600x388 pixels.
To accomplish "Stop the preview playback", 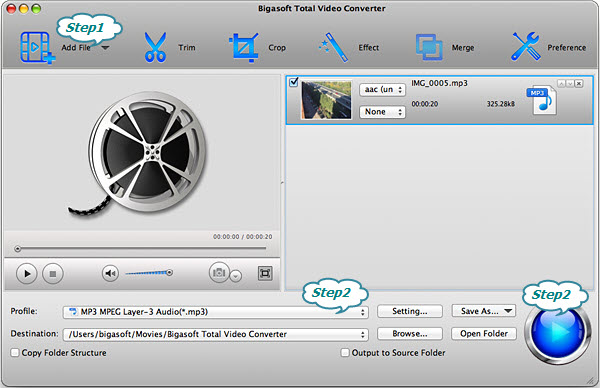I will tap(53, 274).
